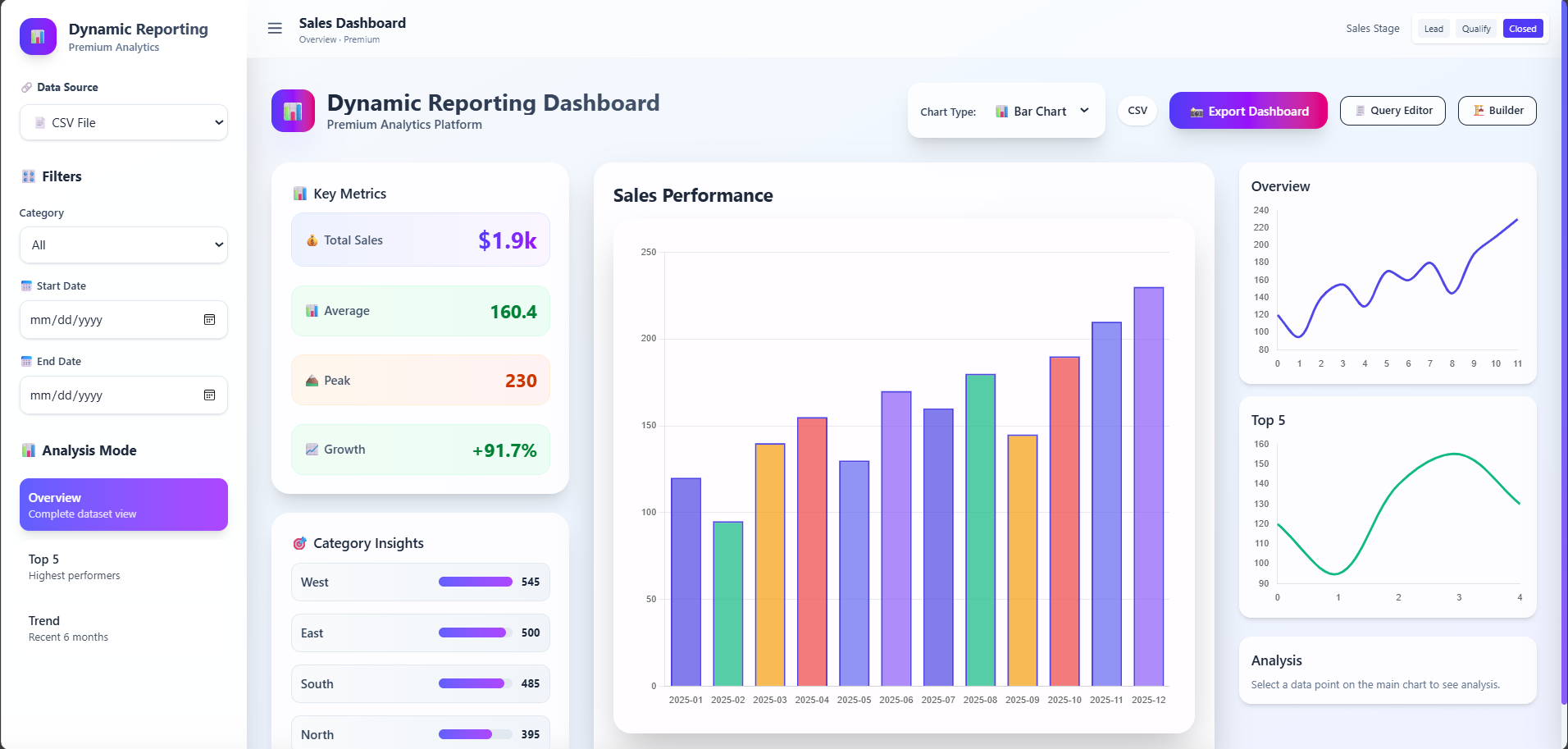
Task: Select the Lead sales stage
Action: (1434, 29)
